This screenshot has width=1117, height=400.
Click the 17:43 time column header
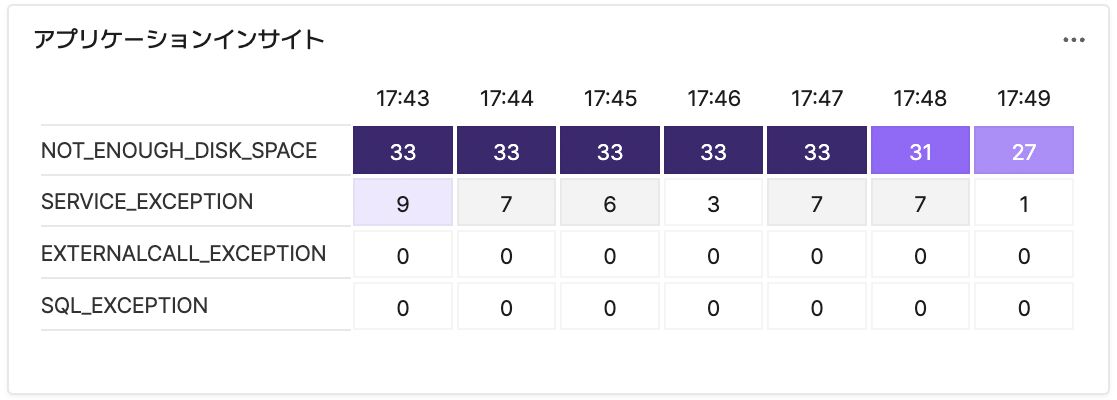click(403, 99)
